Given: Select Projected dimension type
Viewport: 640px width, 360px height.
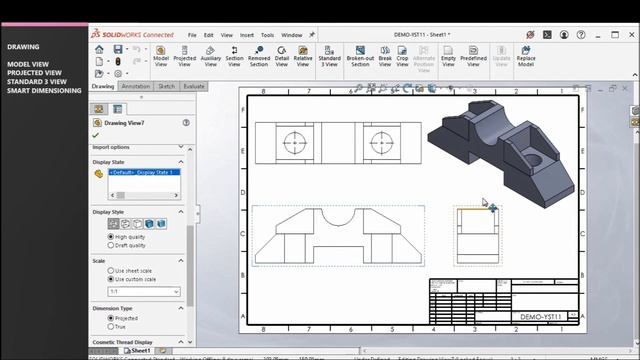Looking at the screenshot, I should click(111, 318).
